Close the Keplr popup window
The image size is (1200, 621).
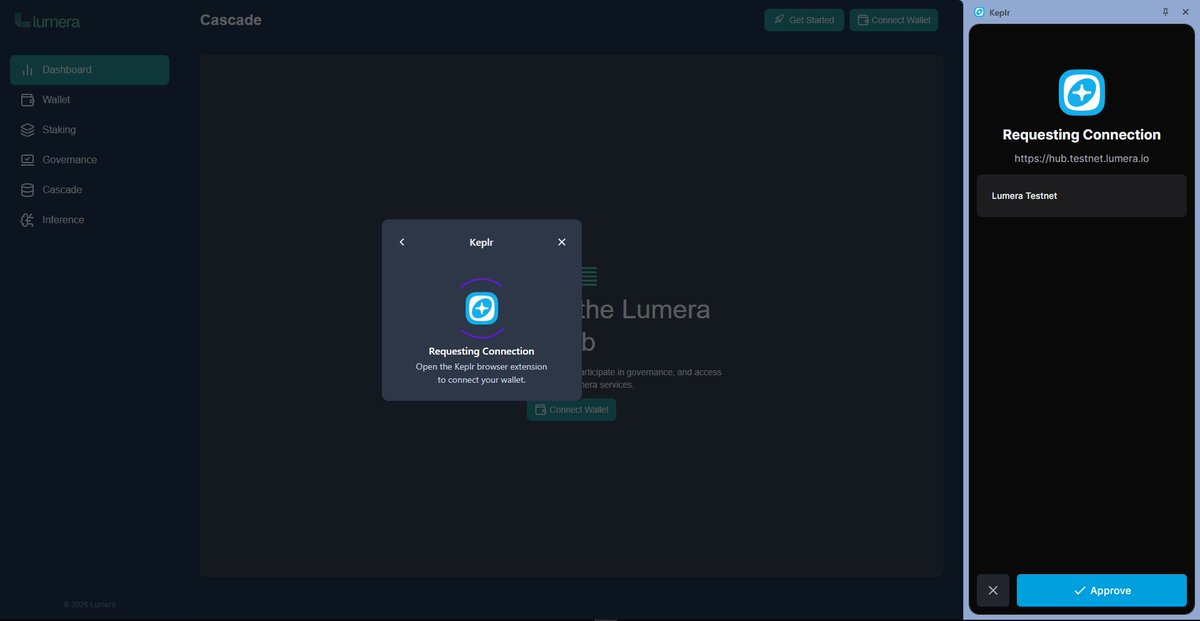tap(1187, 12)
